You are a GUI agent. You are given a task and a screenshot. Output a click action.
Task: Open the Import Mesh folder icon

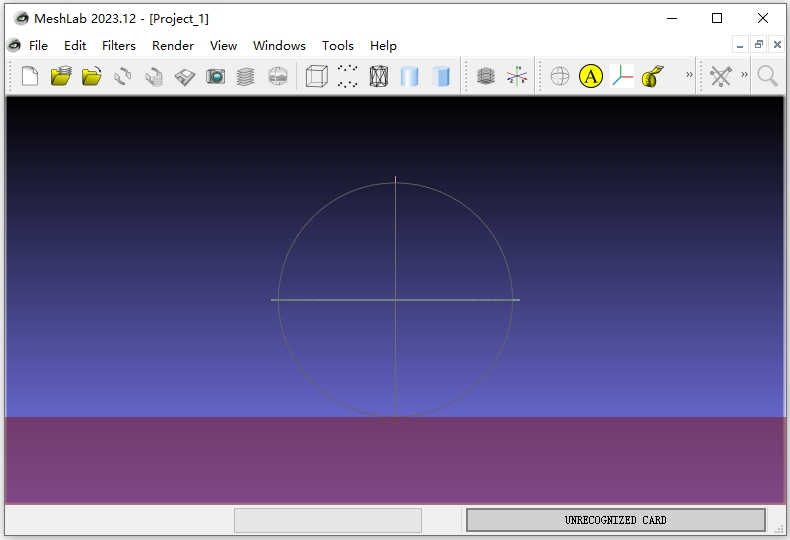(x=92, y=76)
